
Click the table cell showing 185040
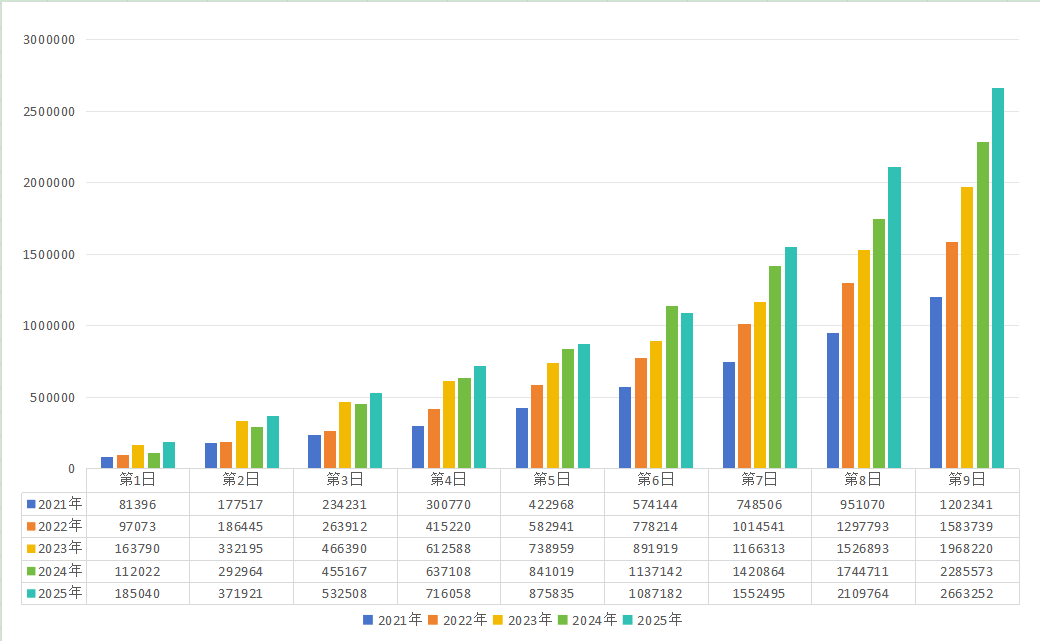[x=137, y=593]
